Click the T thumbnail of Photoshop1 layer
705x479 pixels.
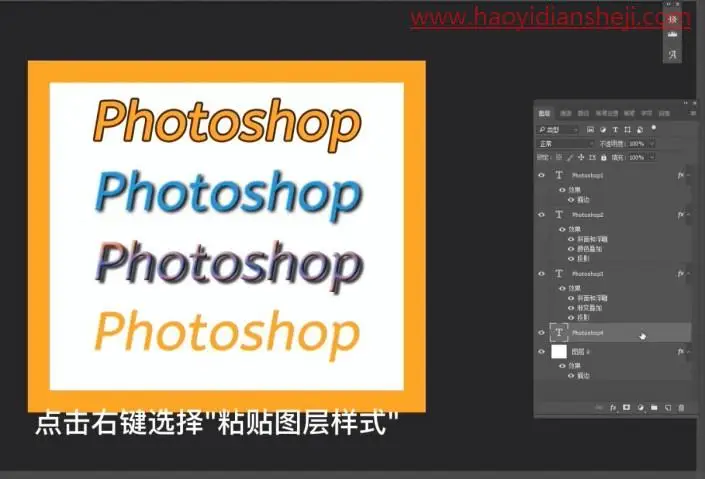(x=559, y=175)
